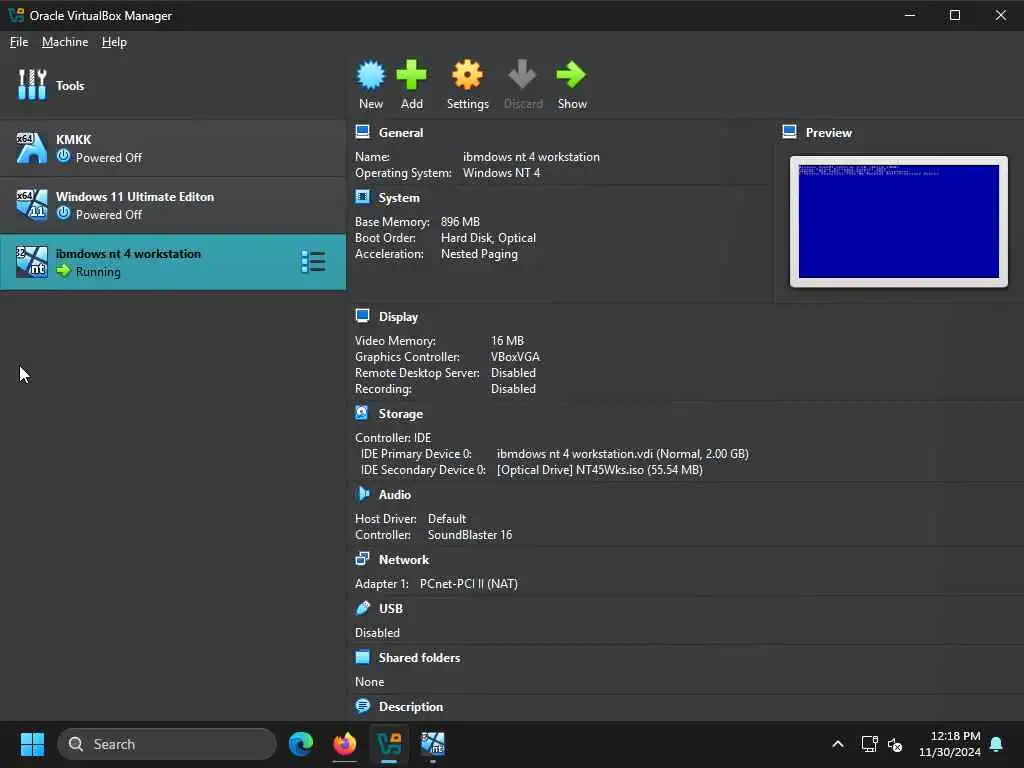Click the muted volume tray icon
The image size is (1024, 768).
[895, 744]
